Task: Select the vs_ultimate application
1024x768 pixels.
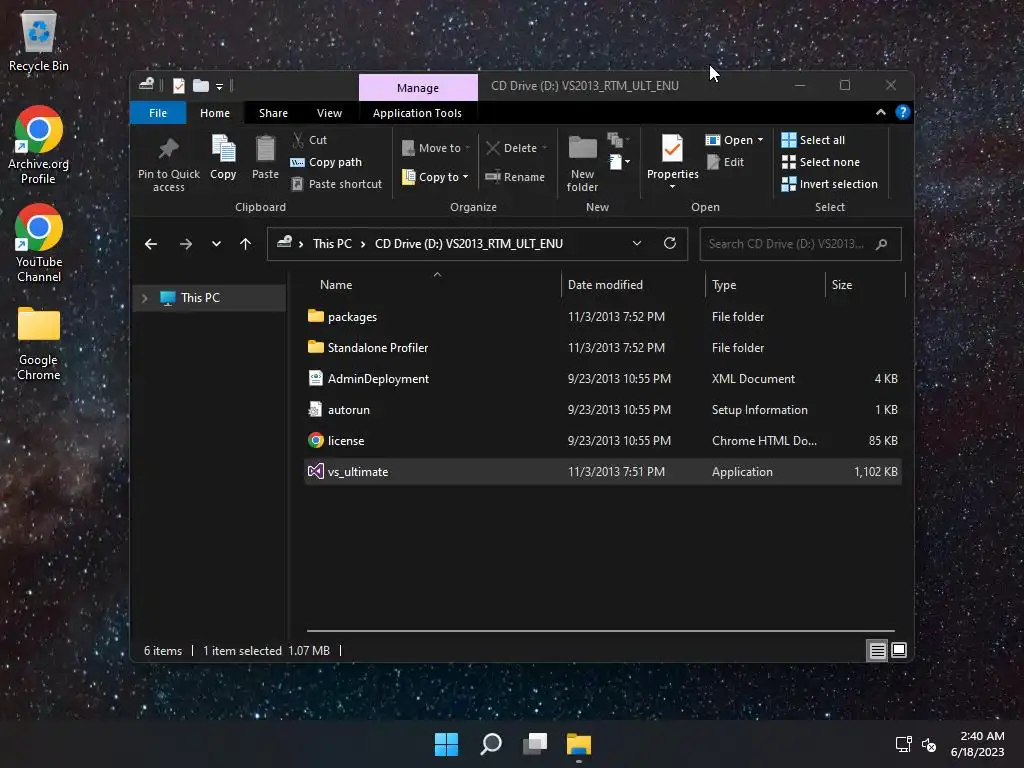Action: (603, 472)
